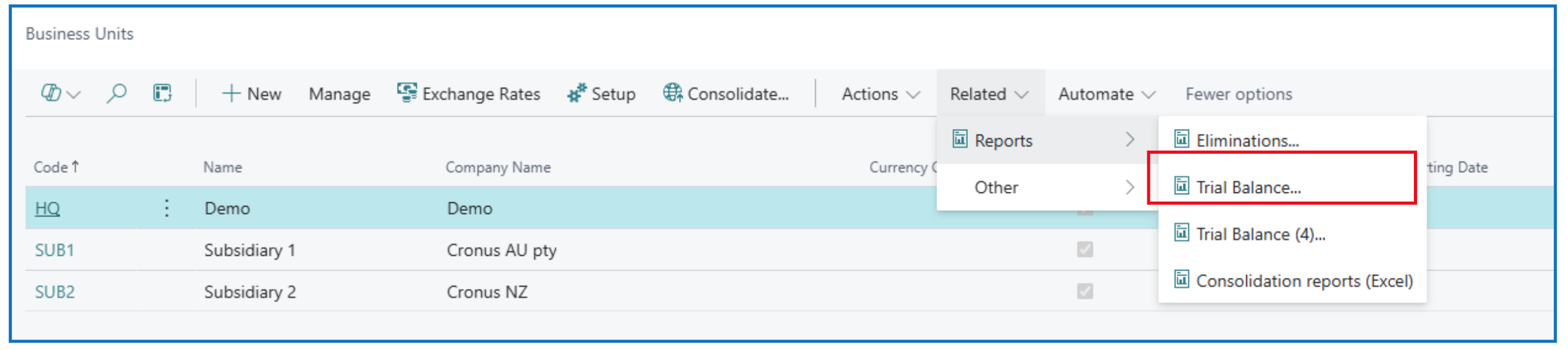The image size is (1568, 350).
Task: Toggle the checkbox in Subsidiary 2 row
Action: (1085, 291)
